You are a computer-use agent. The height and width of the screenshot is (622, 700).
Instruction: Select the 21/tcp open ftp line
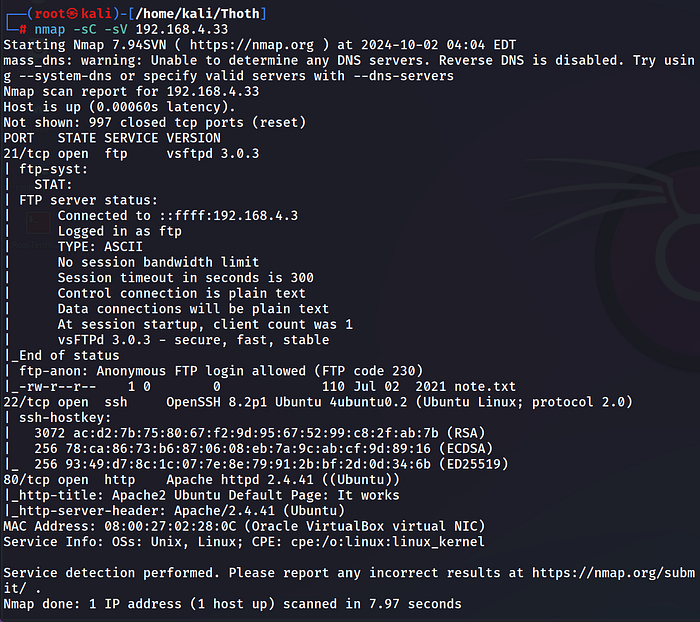(66, 153)
